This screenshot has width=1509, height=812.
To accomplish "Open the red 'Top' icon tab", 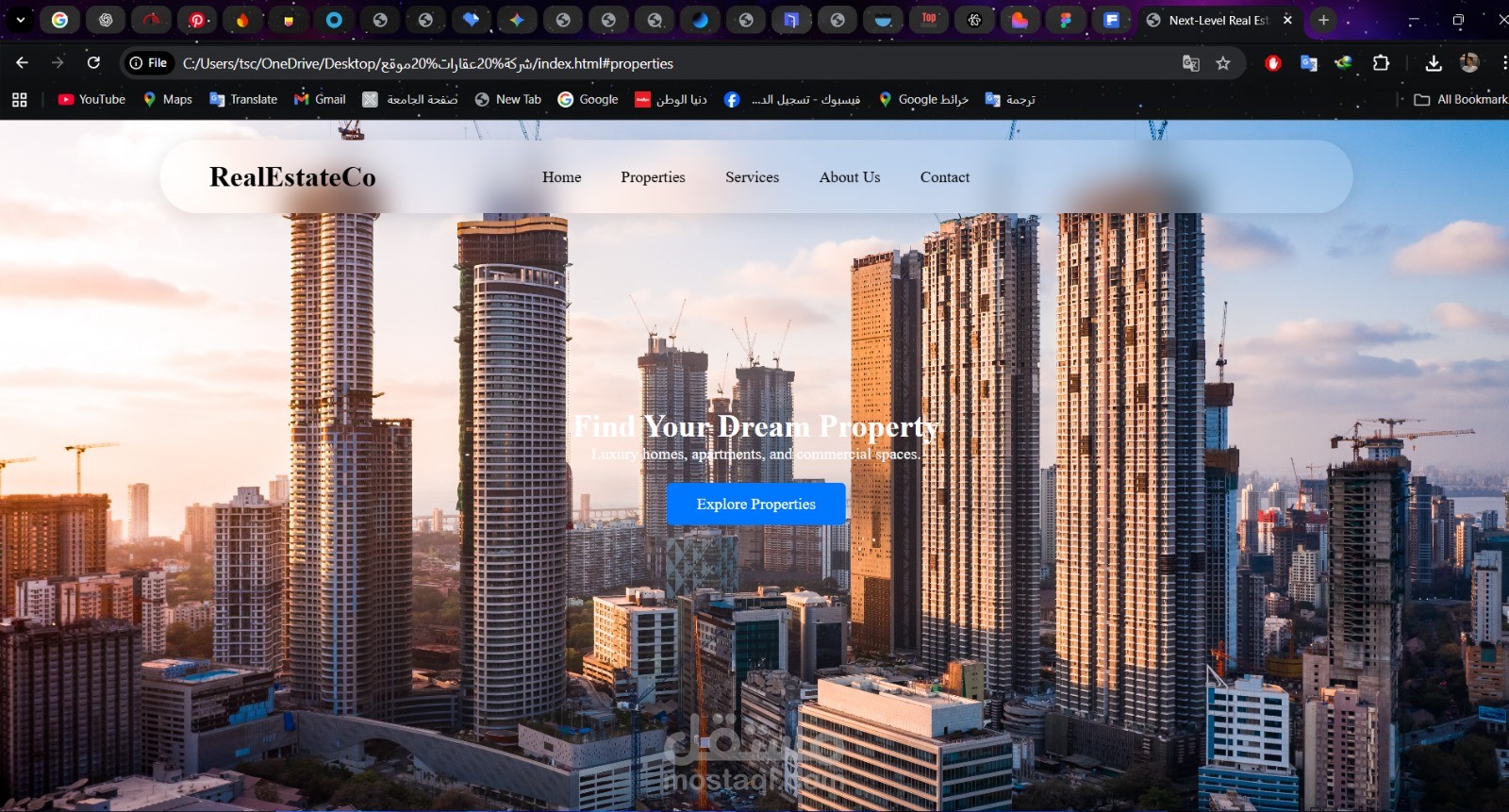I will coord(929,20).
